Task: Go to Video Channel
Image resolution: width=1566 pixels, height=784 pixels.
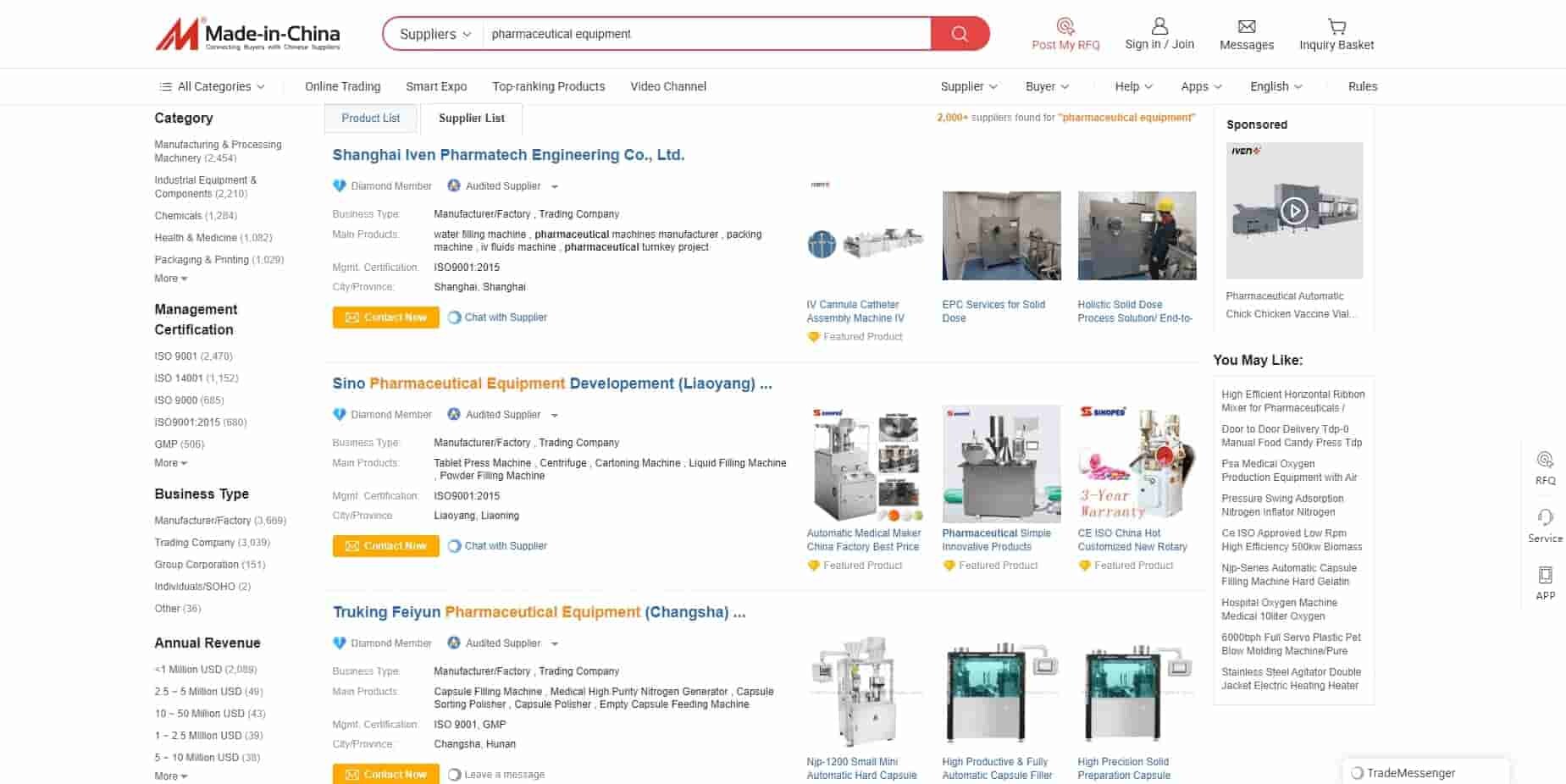Action: (x=668, y=86)
